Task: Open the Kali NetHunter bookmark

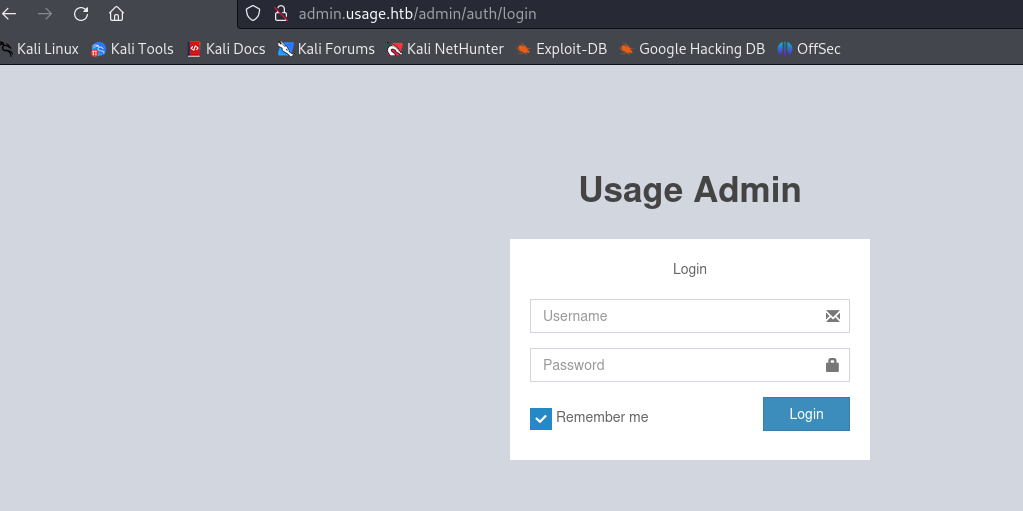Action: [x=446, y=49]
